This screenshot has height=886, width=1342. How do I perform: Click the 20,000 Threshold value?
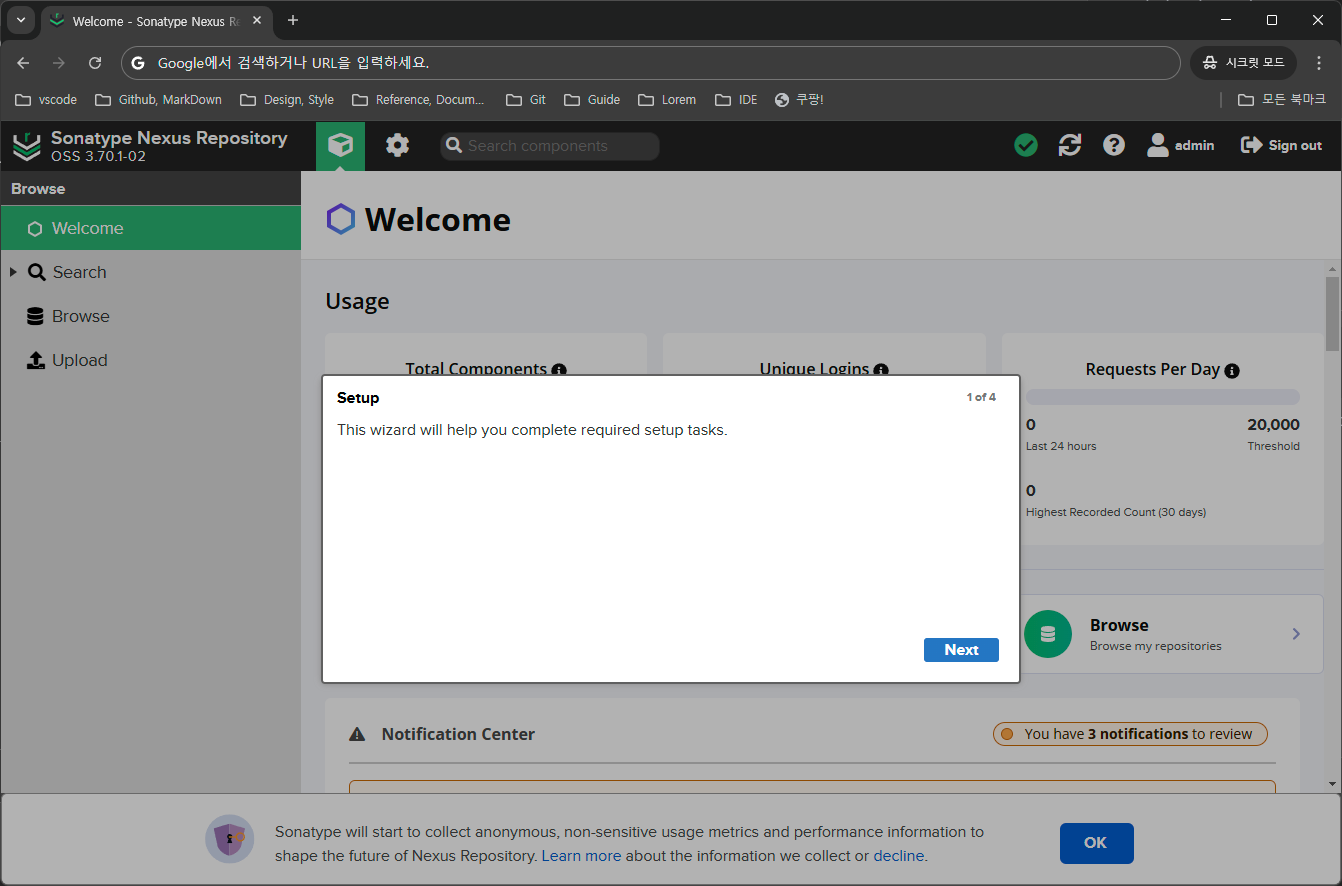pyautogui.click(x=1273, y=425)
